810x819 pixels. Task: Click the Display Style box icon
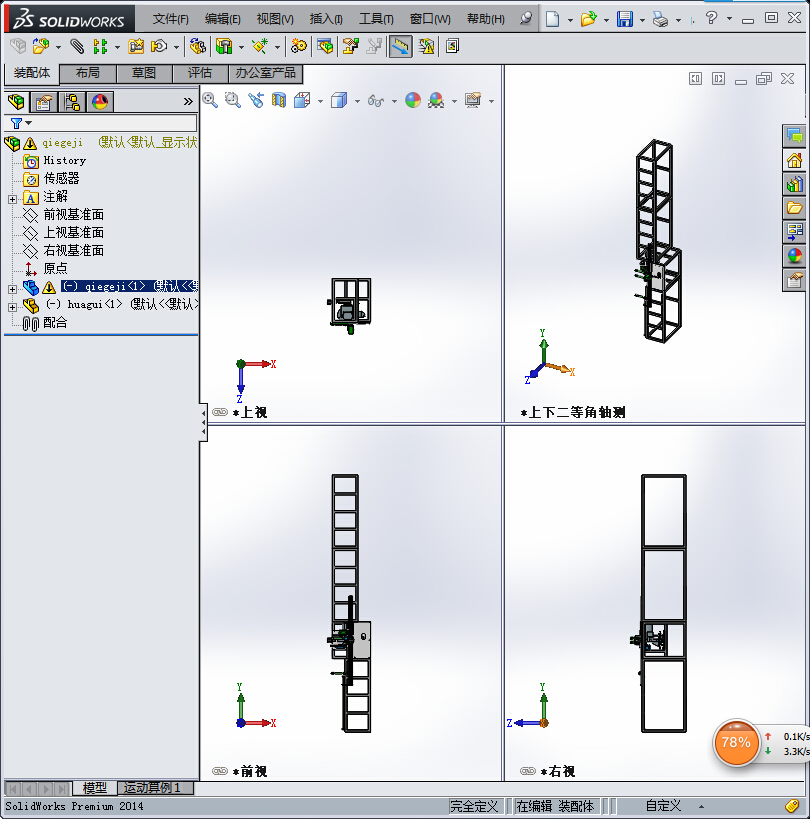(x=339, y=100)
